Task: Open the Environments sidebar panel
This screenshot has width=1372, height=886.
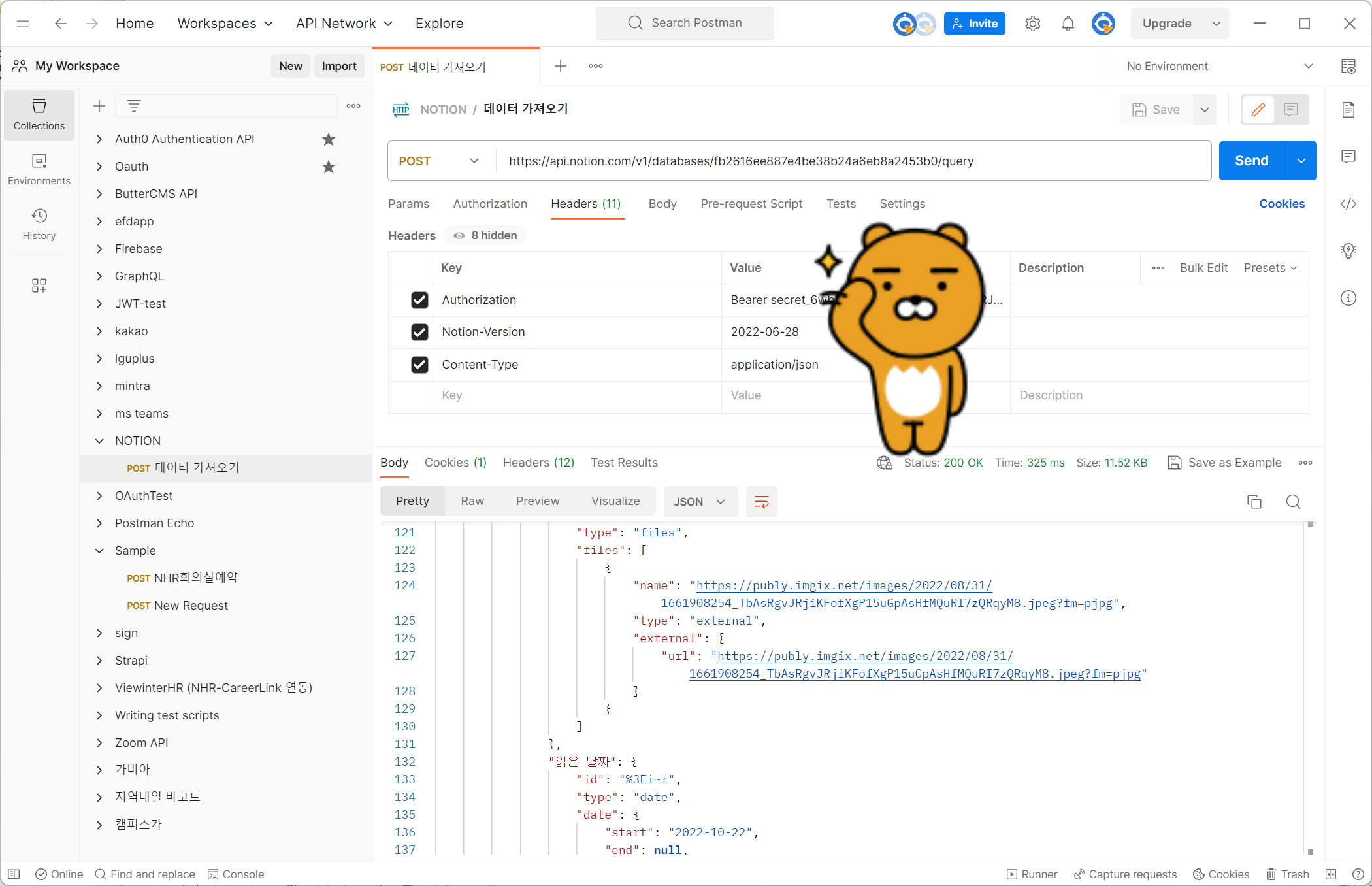Action: click(39, 169)
